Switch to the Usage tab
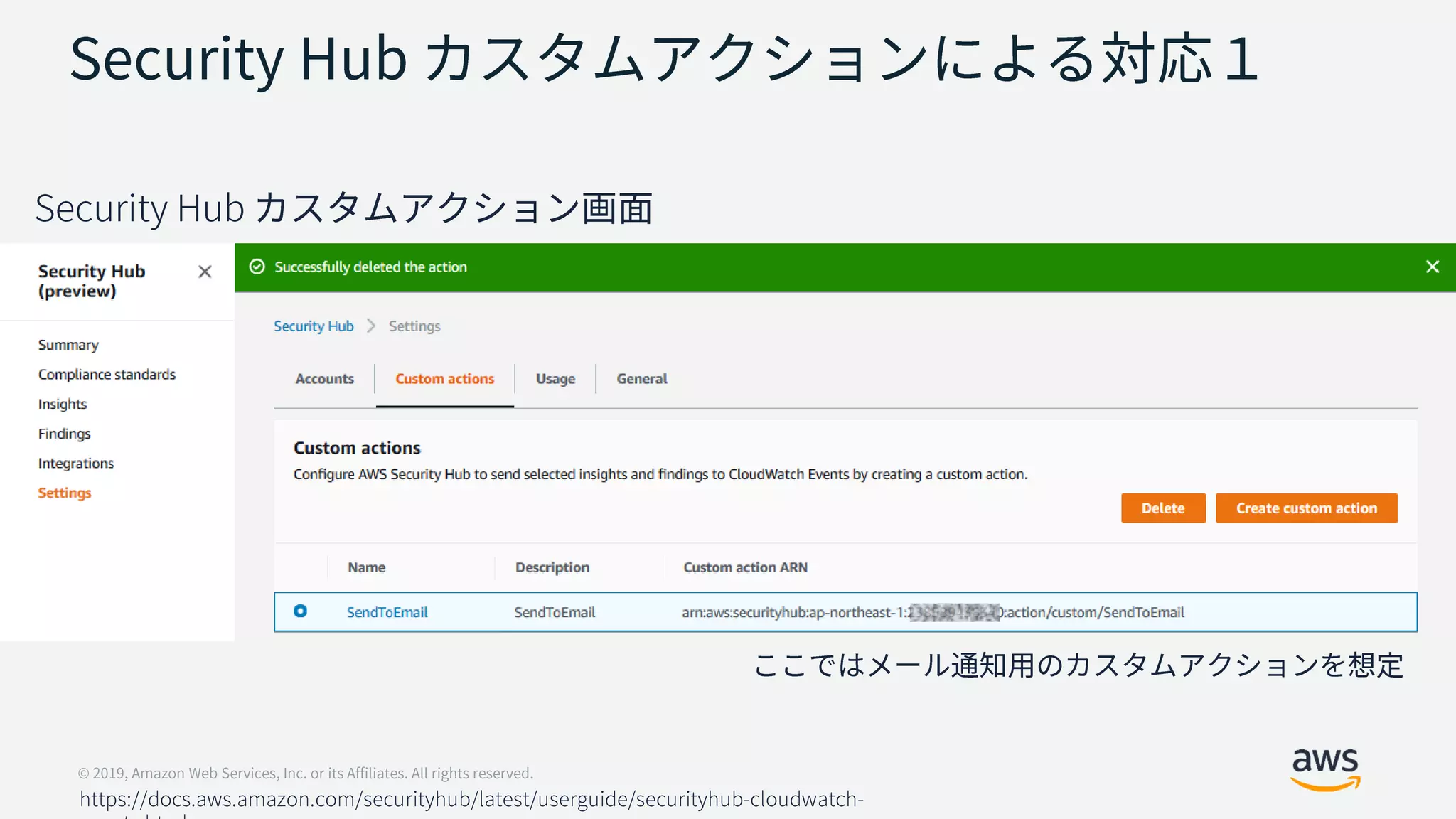This screenshot has height=819, width=1456. (555, 379)
